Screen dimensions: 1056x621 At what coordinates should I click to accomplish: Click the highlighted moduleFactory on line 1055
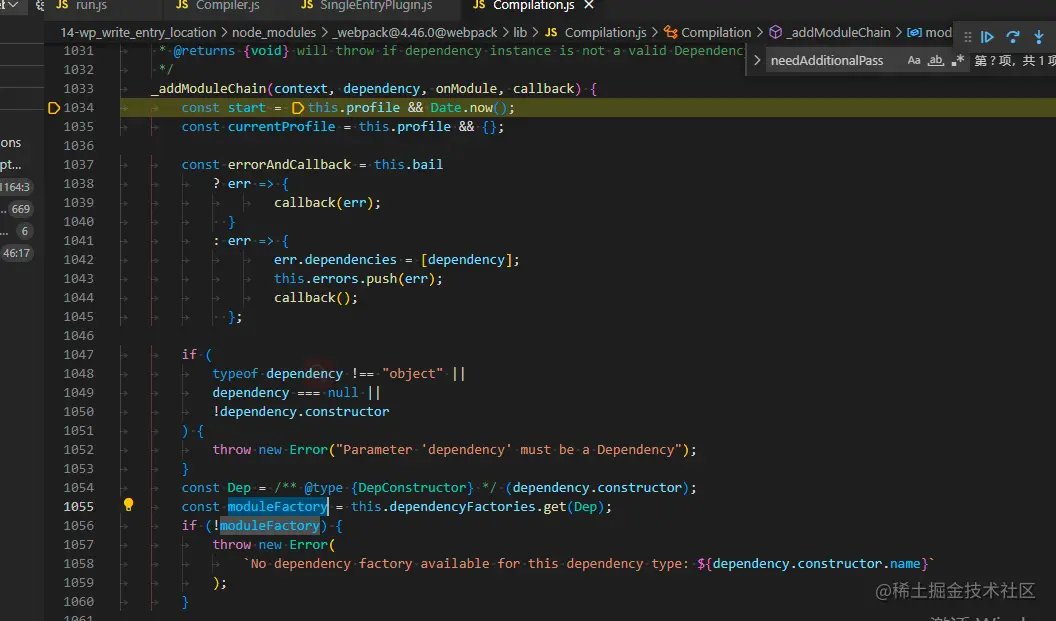(x=277, y=506)
